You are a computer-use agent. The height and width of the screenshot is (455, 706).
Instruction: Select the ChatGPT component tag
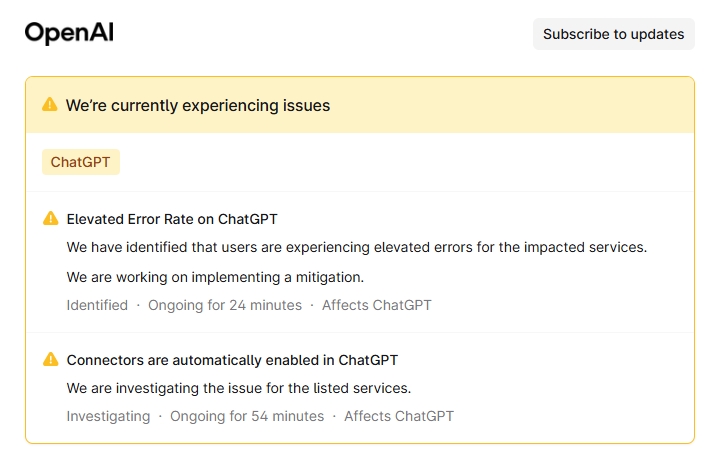click(x=80, y=162)
